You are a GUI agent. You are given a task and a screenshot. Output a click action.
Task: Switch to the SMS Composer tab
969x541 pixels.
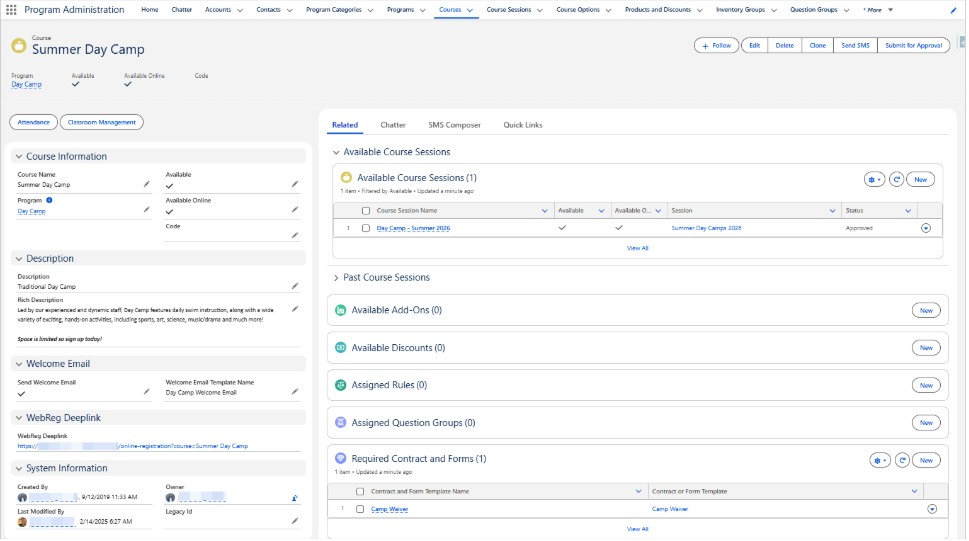(454, 125)
